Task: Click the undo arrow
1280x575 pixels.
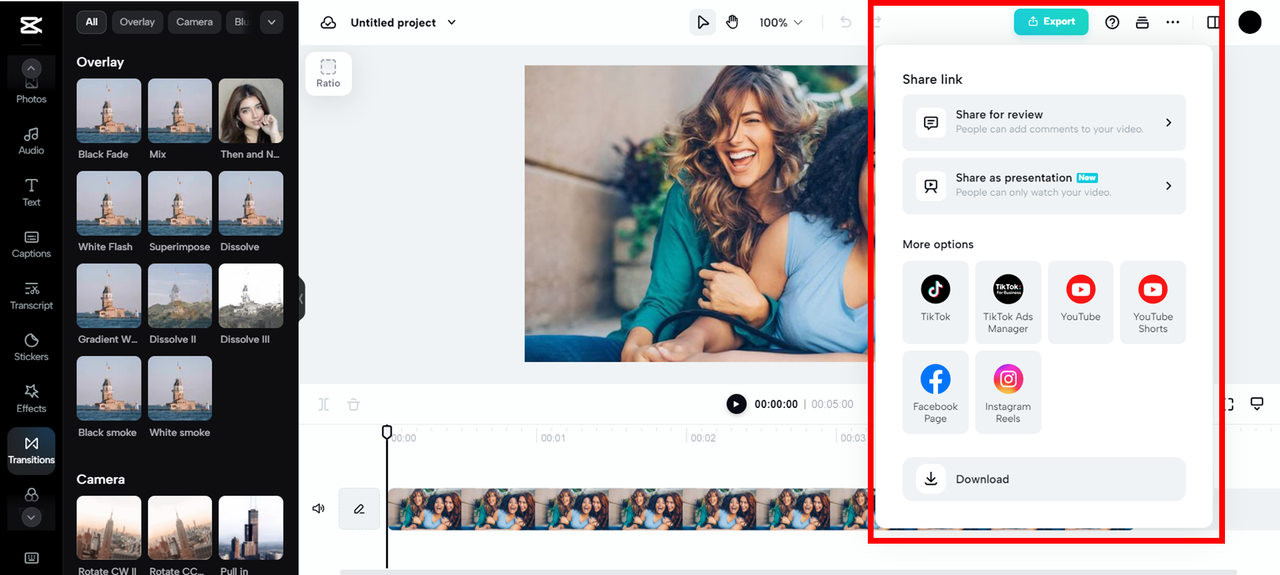Action: tap(846, 22)
